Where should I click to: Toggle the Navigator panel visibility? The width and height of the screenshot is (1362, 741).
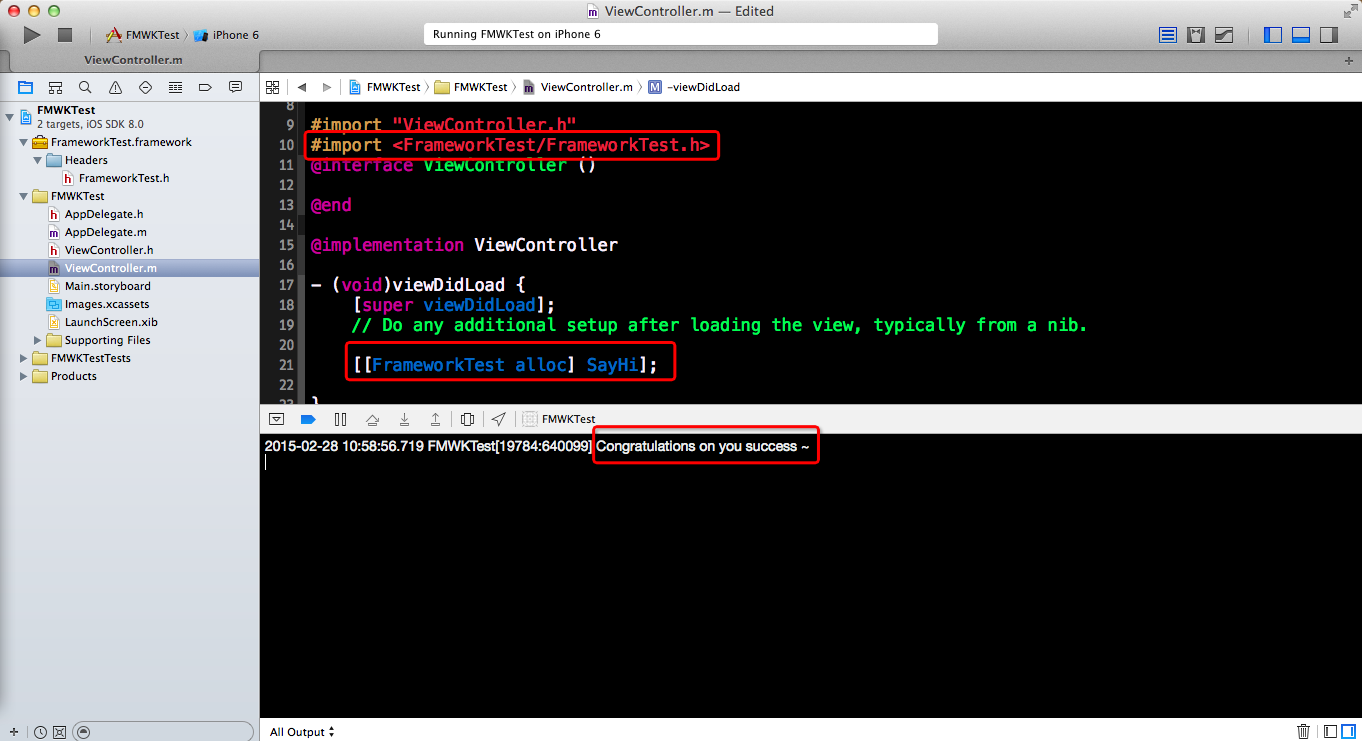(1273, 35)
